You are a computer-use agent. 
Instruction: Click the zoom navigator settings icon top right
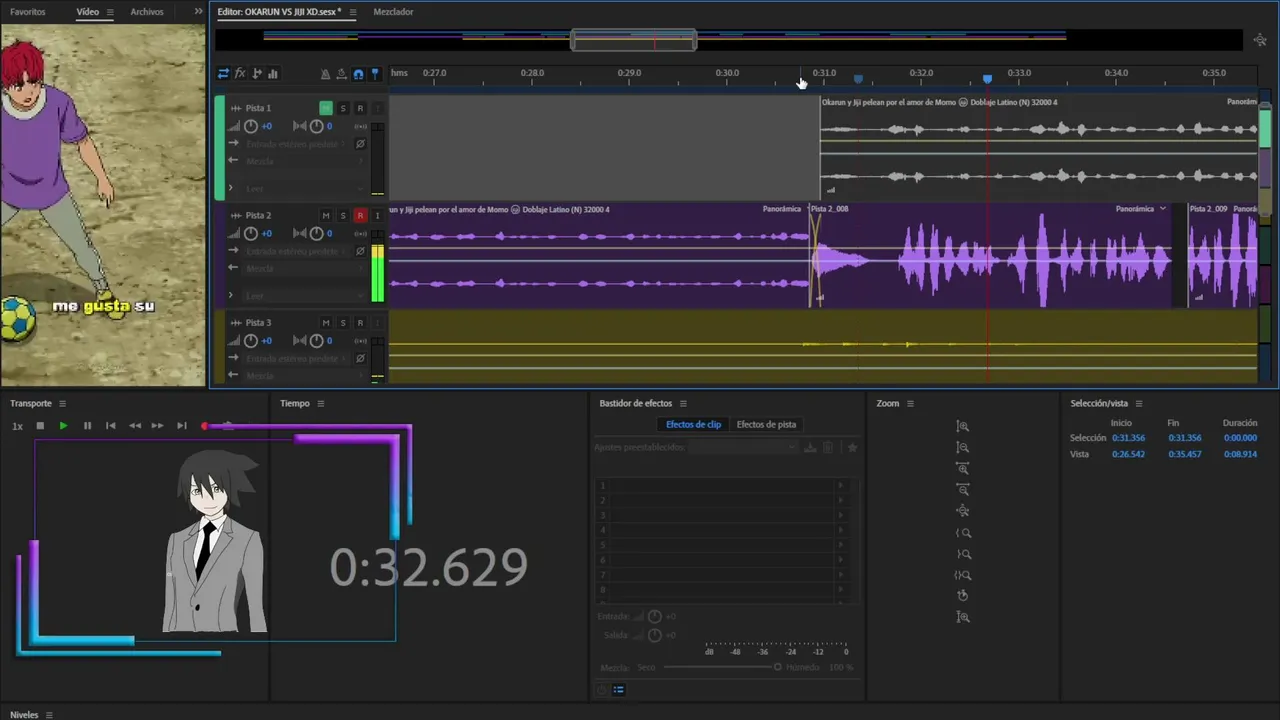1260,40
